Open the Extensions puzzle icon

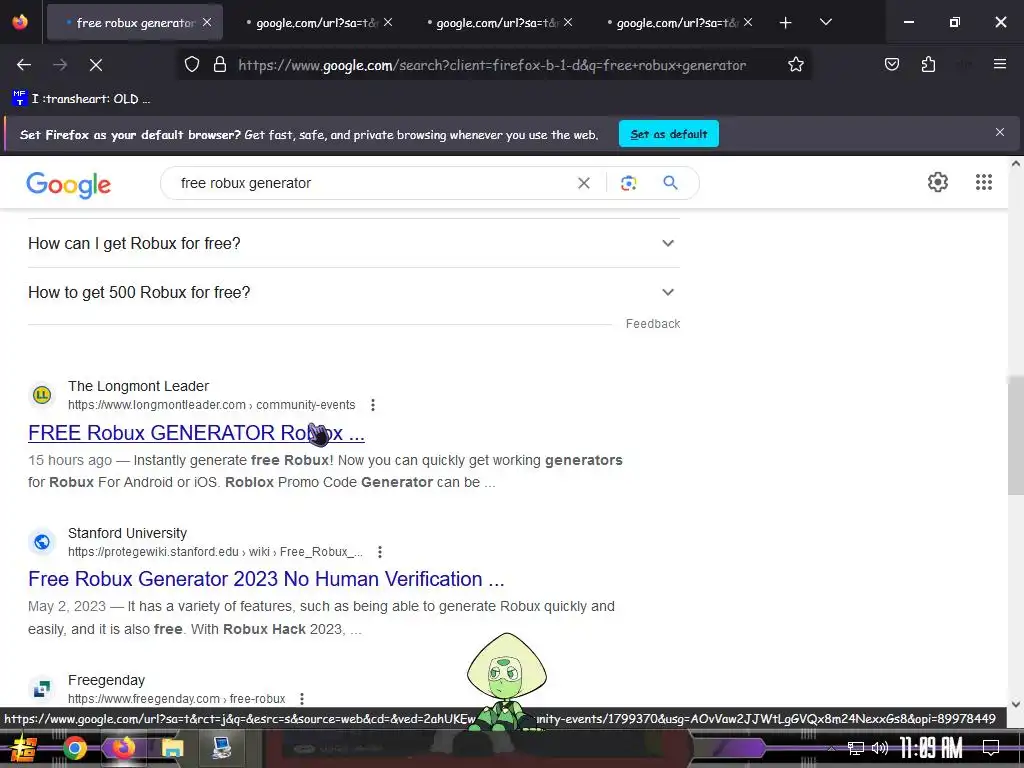[928, 64]
